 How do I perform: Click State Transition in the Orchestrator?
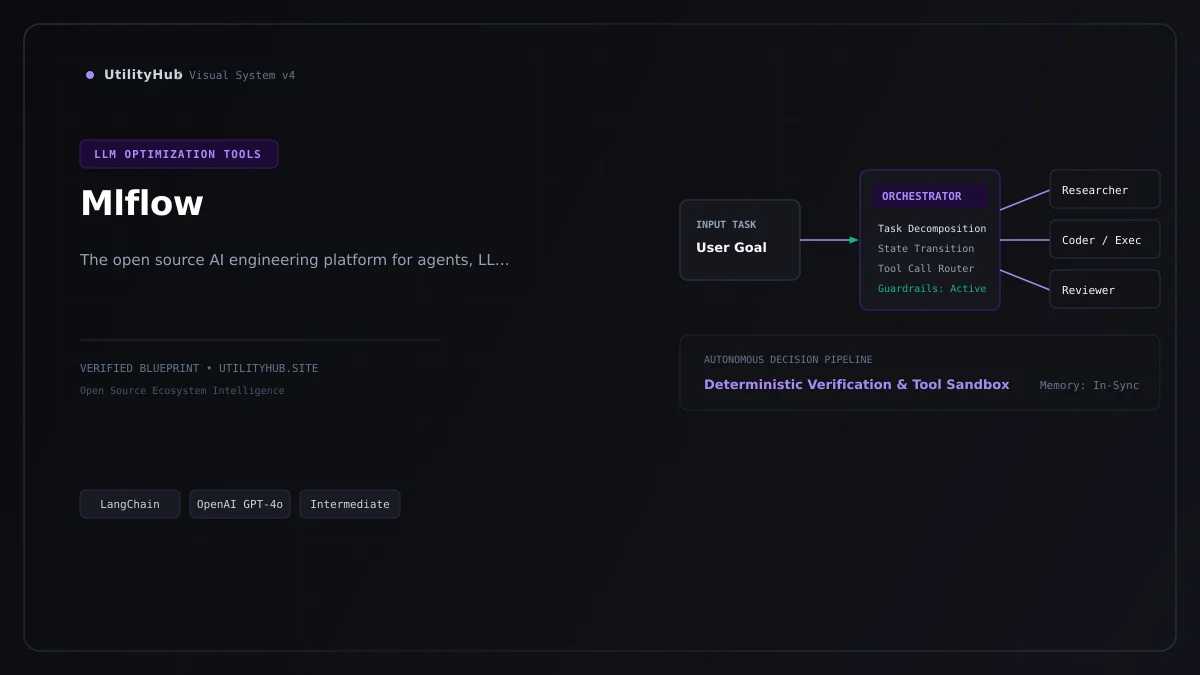926,249
